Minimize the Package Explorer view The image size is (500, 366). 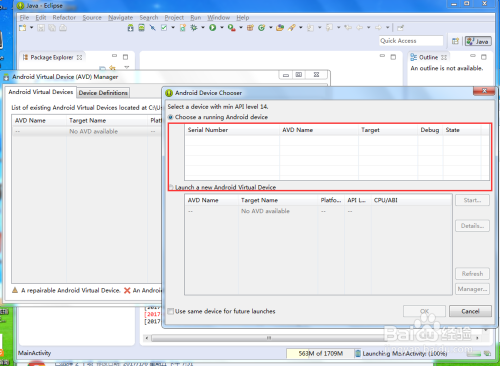click(114, 56)
